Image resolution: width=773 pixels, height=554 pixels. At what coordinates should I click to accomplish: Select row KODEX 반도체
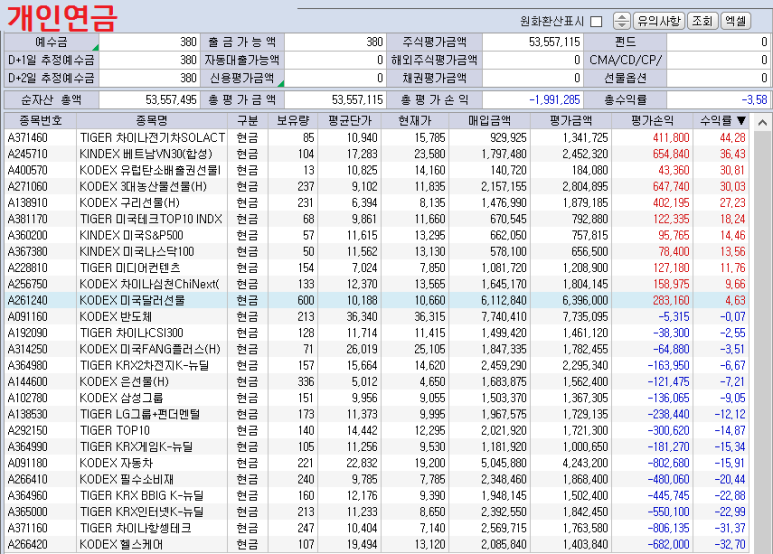[x=376, y=316]
